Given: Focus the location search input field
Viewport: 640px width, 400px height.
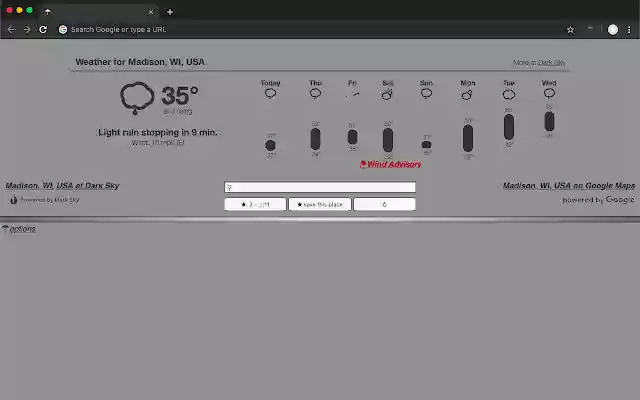Looking at the screenshot, I should pos(320,187).
